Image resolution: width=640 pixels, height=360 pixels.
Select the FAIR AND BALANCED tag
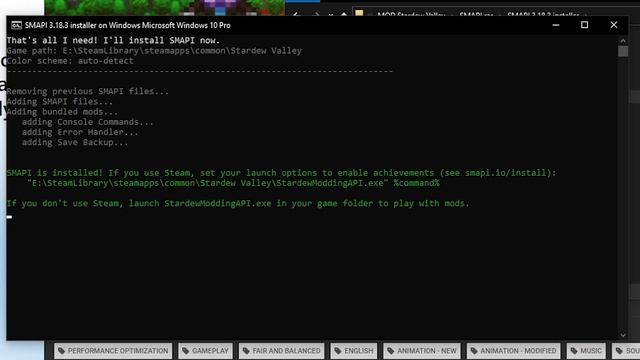[x=282, y=351]
